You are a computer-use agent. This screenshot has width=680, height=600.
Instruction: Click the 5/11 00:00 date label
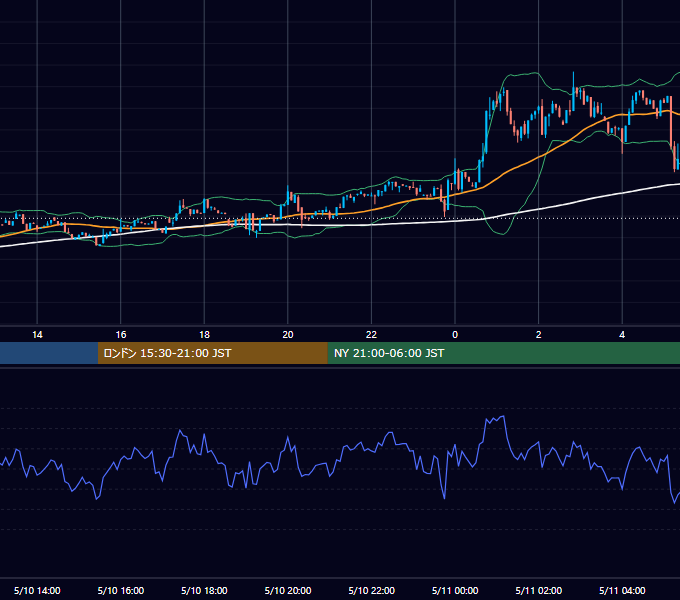(455, 590)
